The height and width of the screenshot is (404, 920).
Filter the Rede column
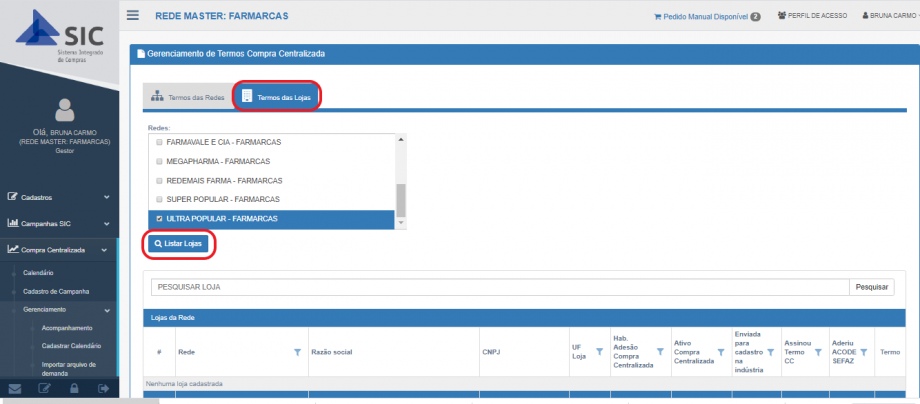click(297, 352)
